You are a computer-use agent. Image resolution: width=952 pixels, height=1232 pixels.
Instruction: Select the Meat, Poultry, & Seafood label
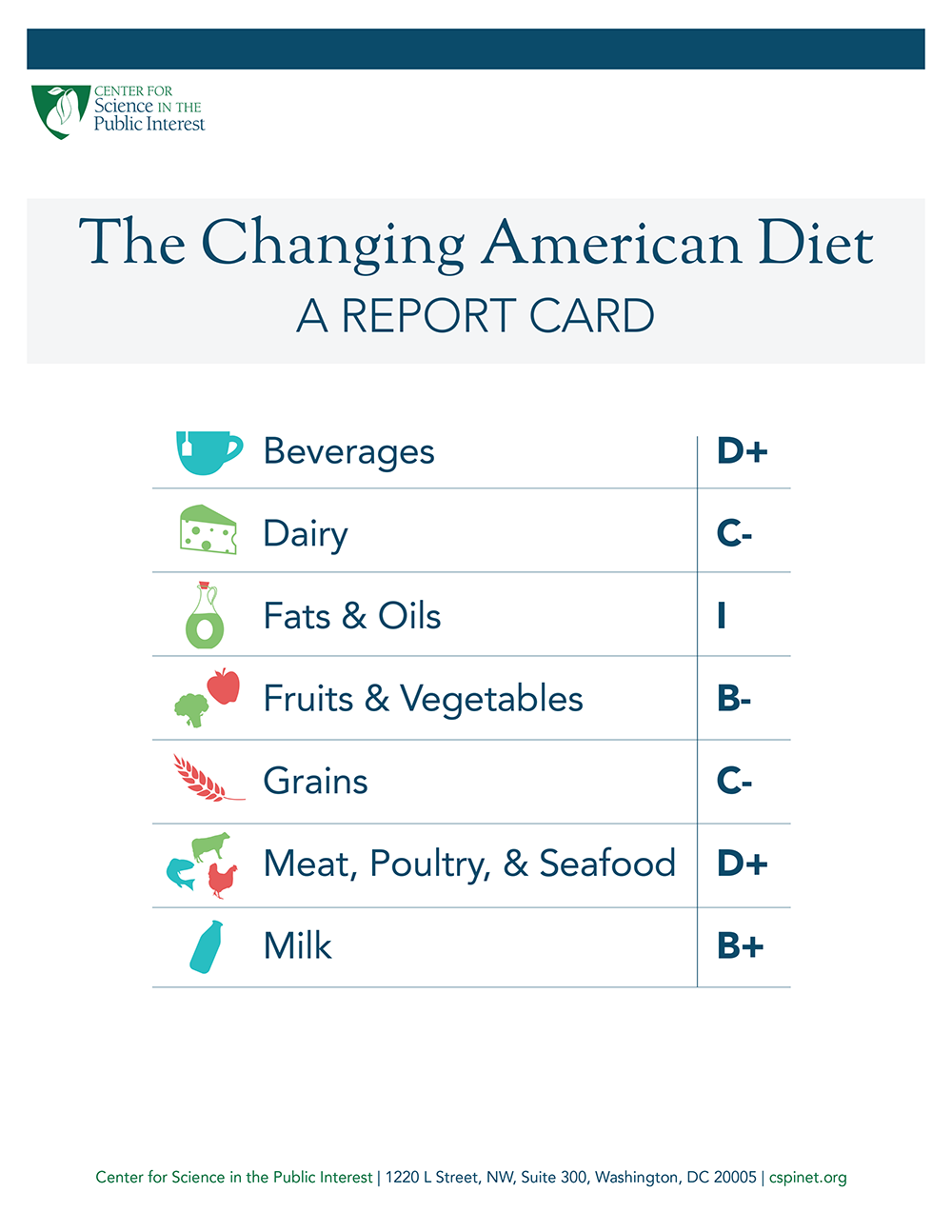469,864
